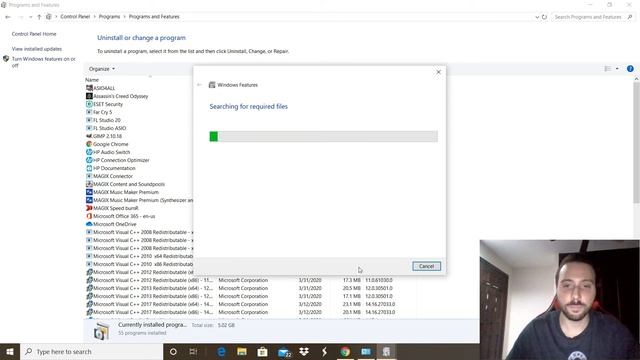Close the Windows Features dialog
The image size is (640, 360).
[x=438, y=72]
